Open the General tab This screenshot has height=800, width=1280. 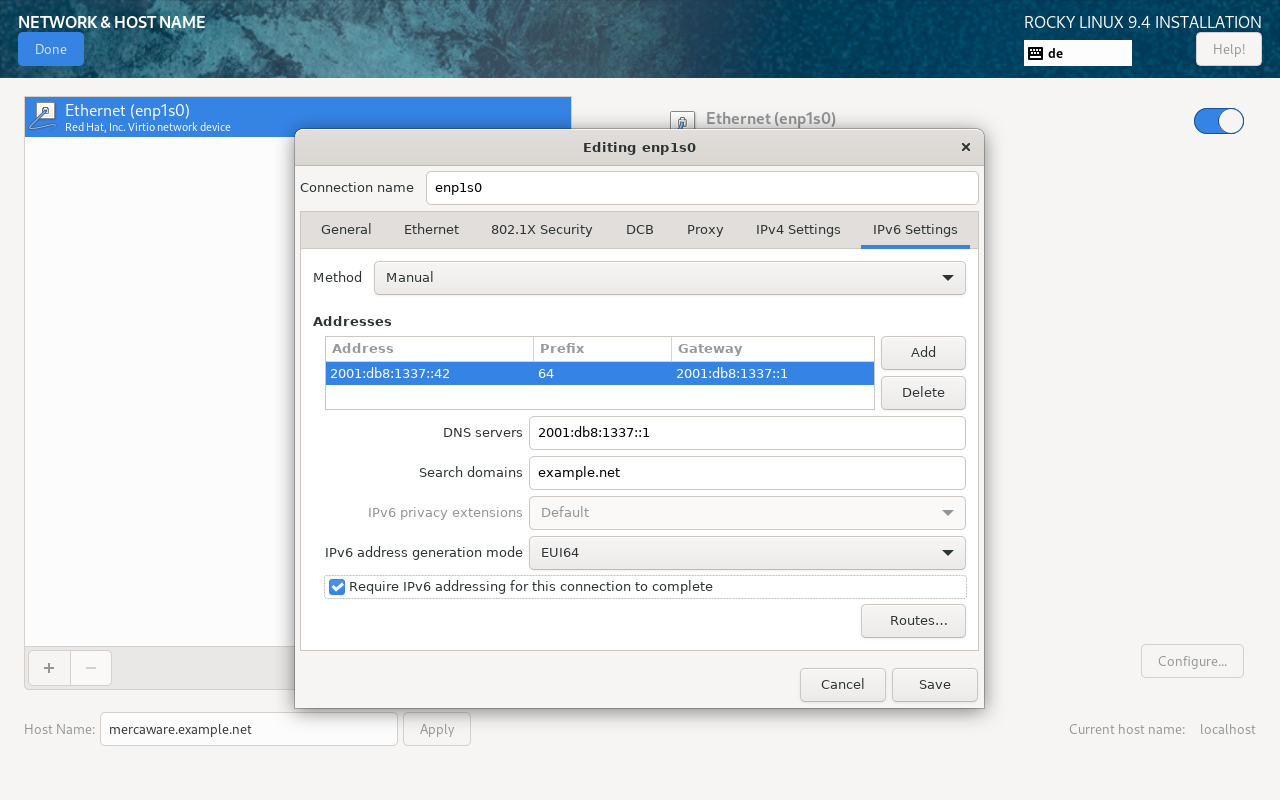pos(346,230)
